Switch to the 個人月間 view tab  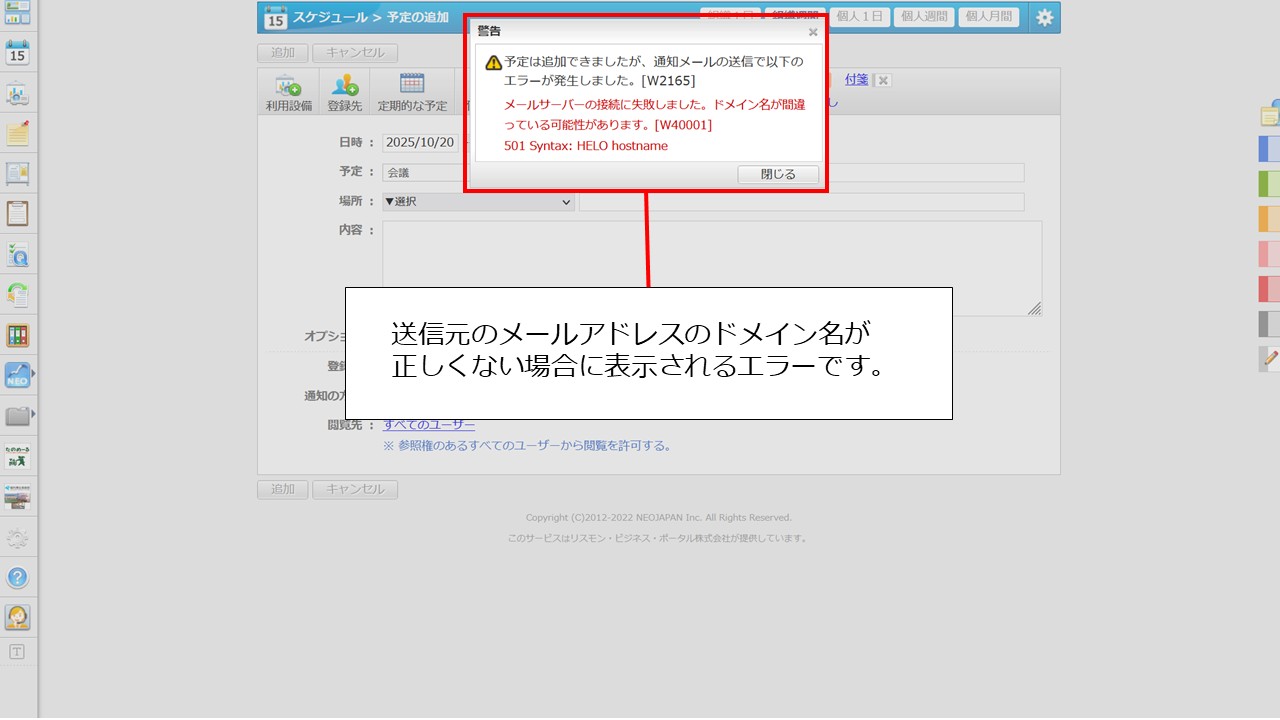pos(988,17)
